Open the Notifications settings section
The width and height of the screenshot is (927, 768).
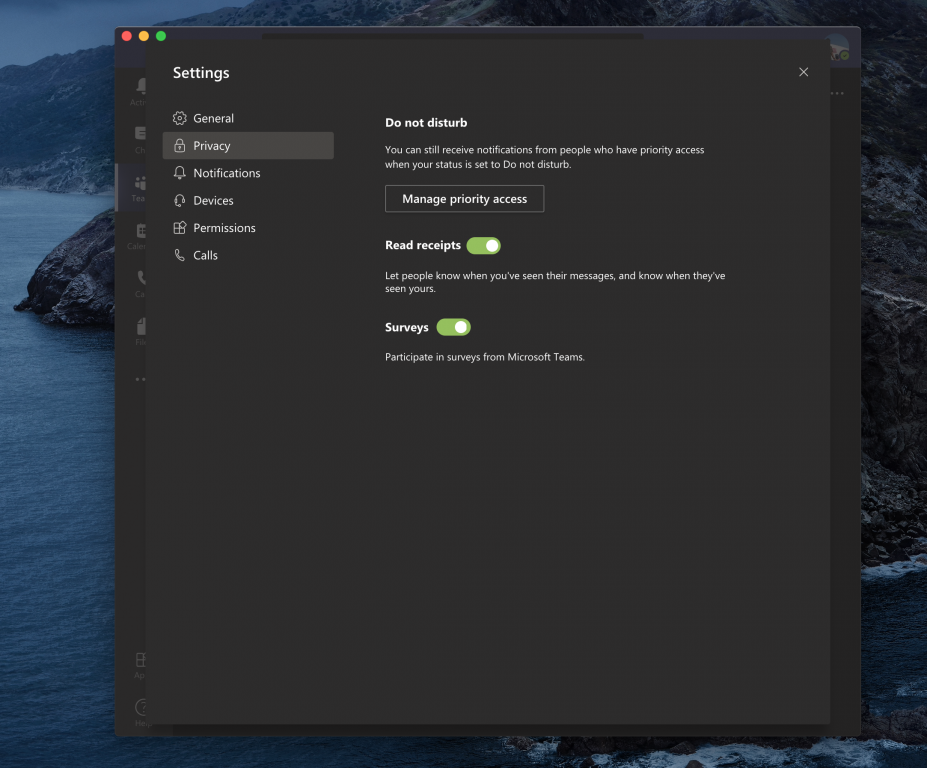pyautogui.click(x=248, y=173)
